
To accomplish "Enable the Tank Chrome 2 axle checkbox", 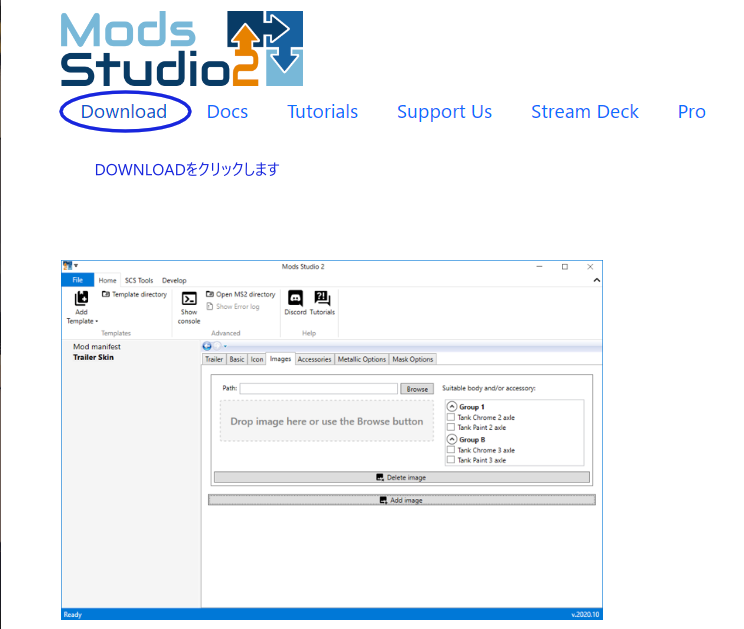I will (x=451, y=417).
